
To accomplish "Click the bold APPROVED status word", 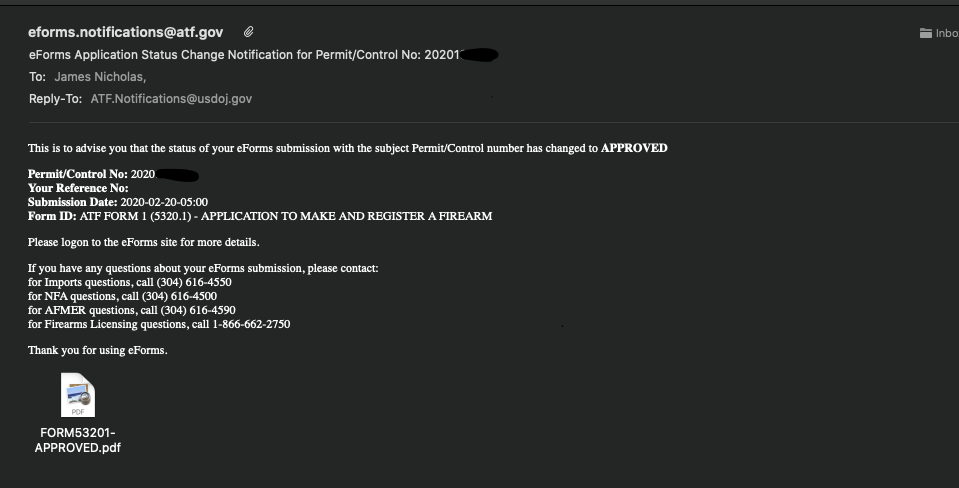I will click(634, 148).
